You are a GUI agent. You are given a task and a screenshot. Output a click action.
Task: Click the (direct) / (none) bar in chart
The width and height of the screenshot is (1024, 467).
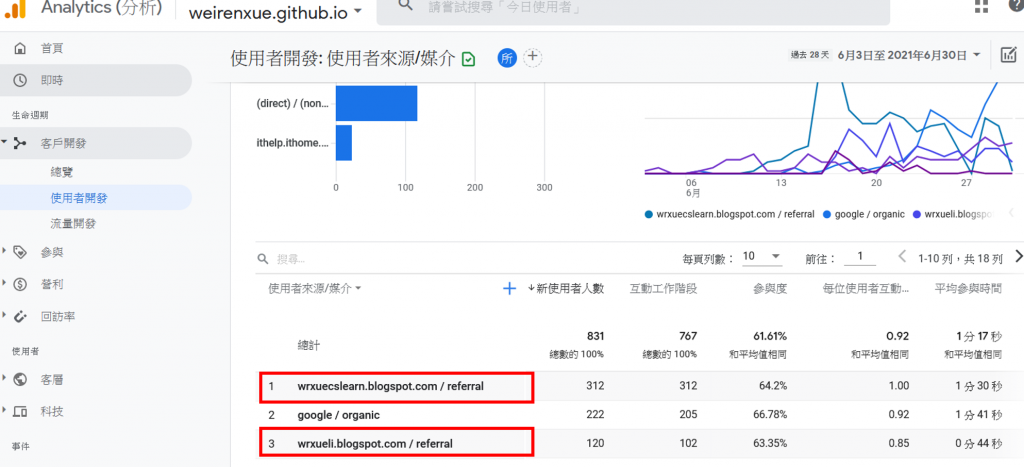[x=376, y=103]
